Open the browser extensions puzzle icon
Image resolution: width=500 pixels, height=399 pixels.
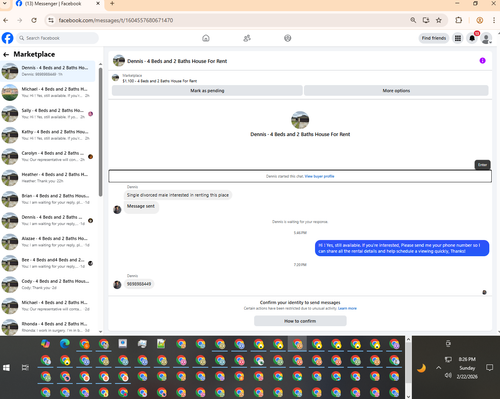point(459,20)
